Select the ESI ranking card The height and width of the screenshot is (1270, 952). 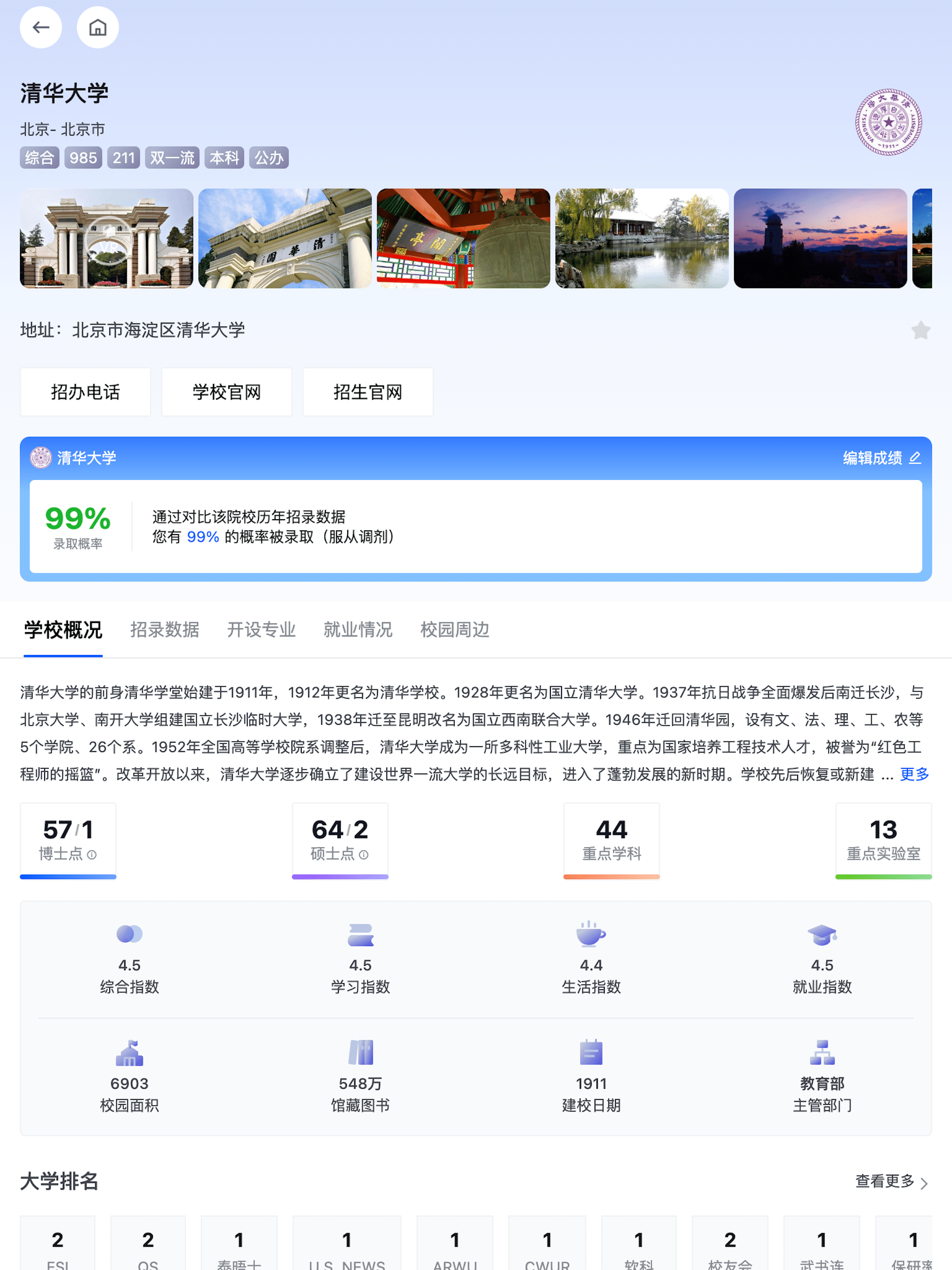pos(58,1243)
